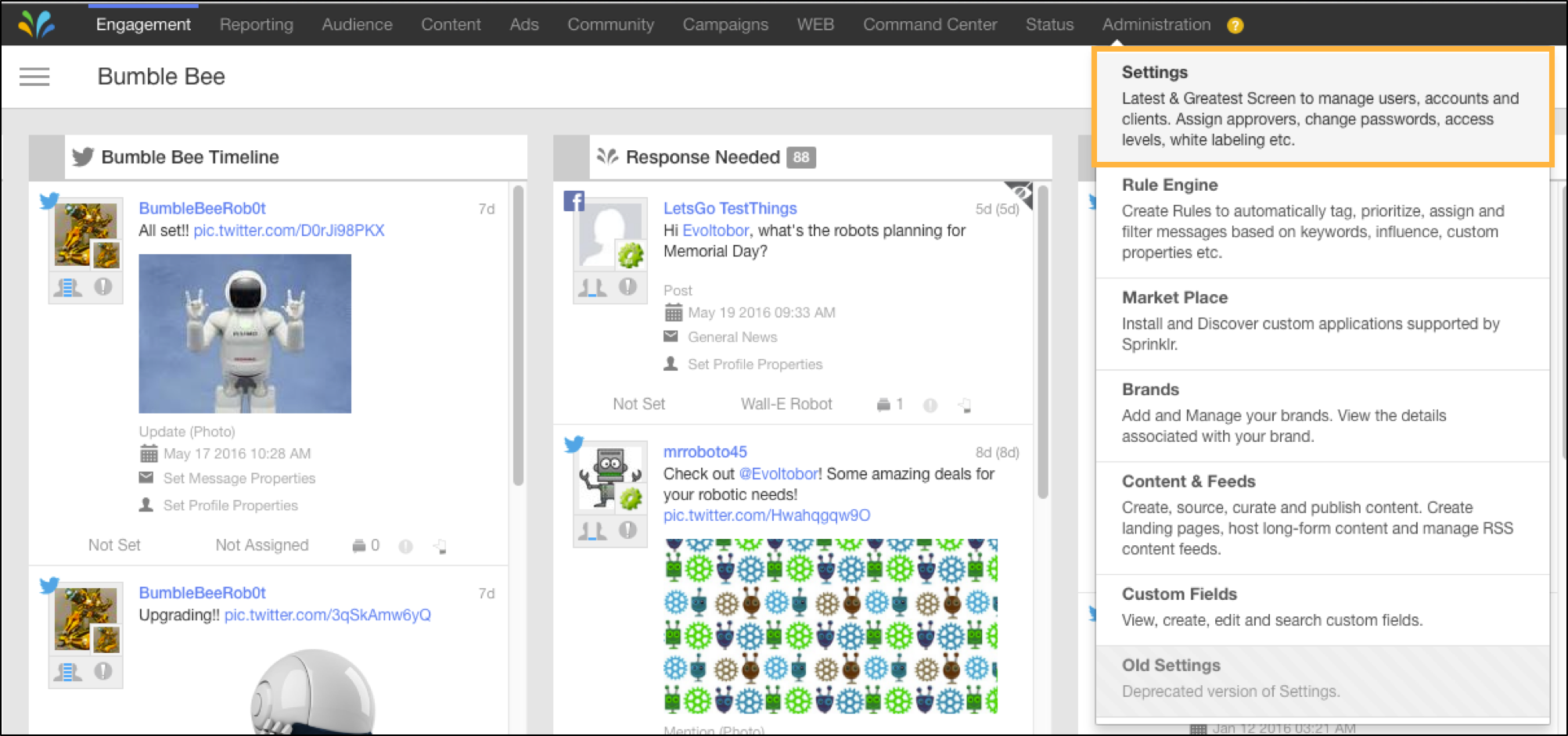Screen dimensions: 1568x736
Task: Switch to the Reporting tab
Action: coord(256,24)
